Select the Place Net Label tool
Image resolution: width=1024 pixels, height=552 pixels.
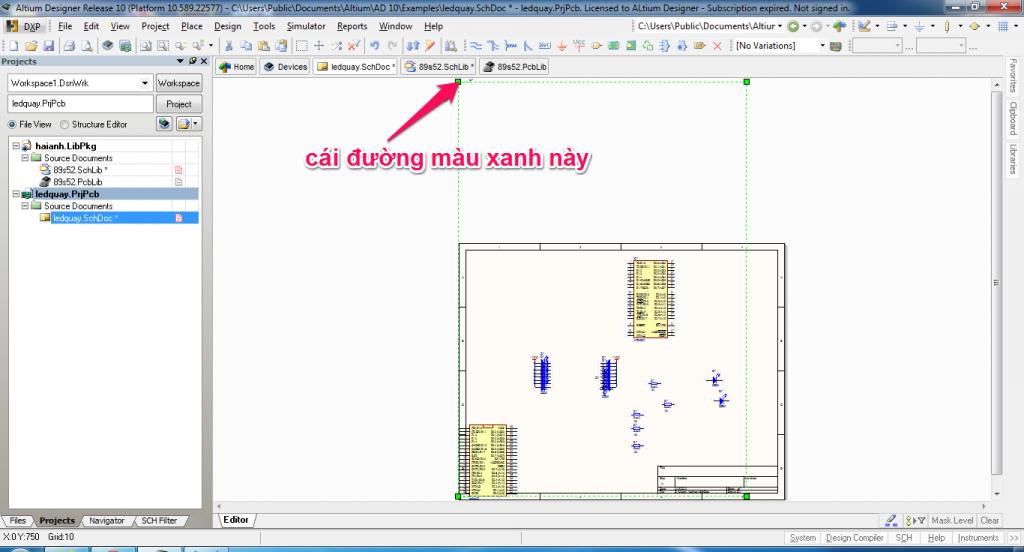point(545,46)
